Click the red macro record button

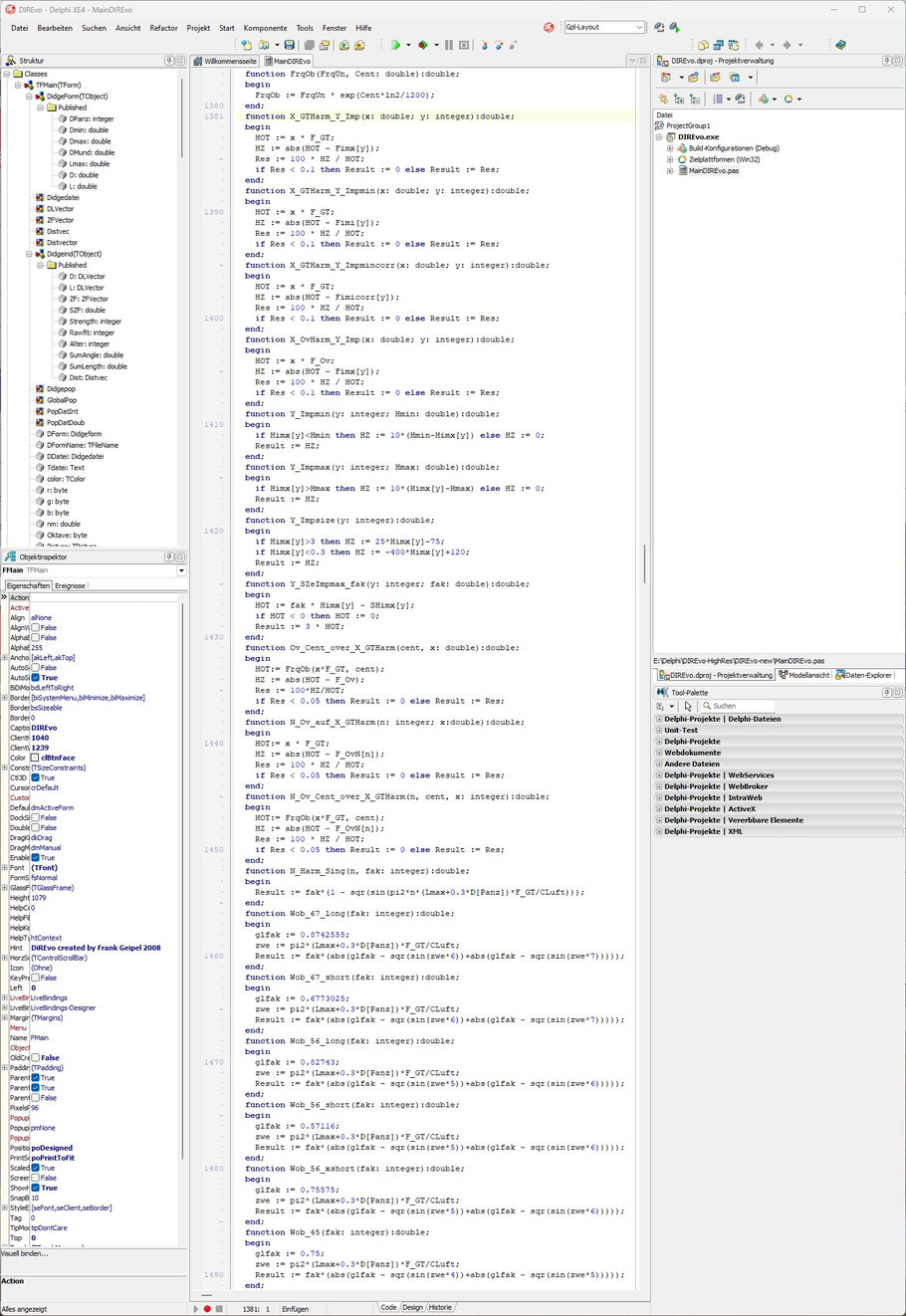coord(207,1308)
